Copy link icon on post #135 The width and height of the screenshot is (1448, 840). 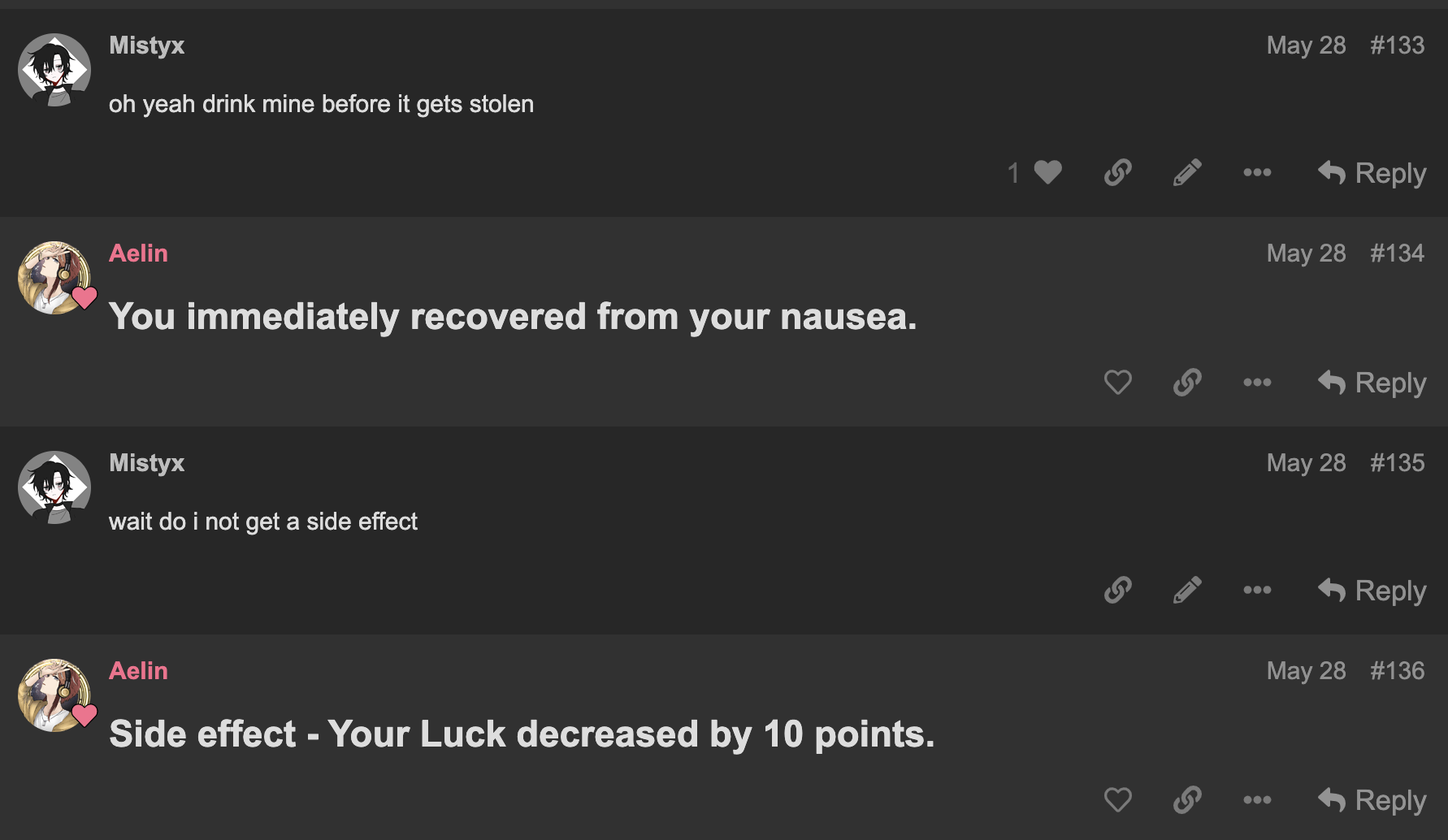pos(1118,590)
